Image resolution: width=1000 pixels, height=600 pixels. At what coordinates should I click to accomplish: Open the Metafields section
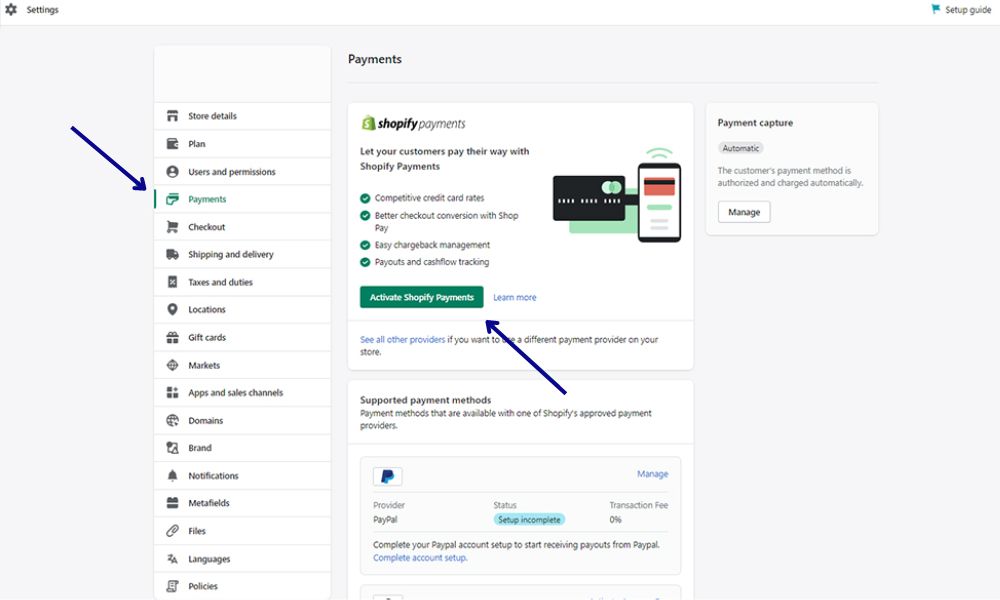pos(242,503)
